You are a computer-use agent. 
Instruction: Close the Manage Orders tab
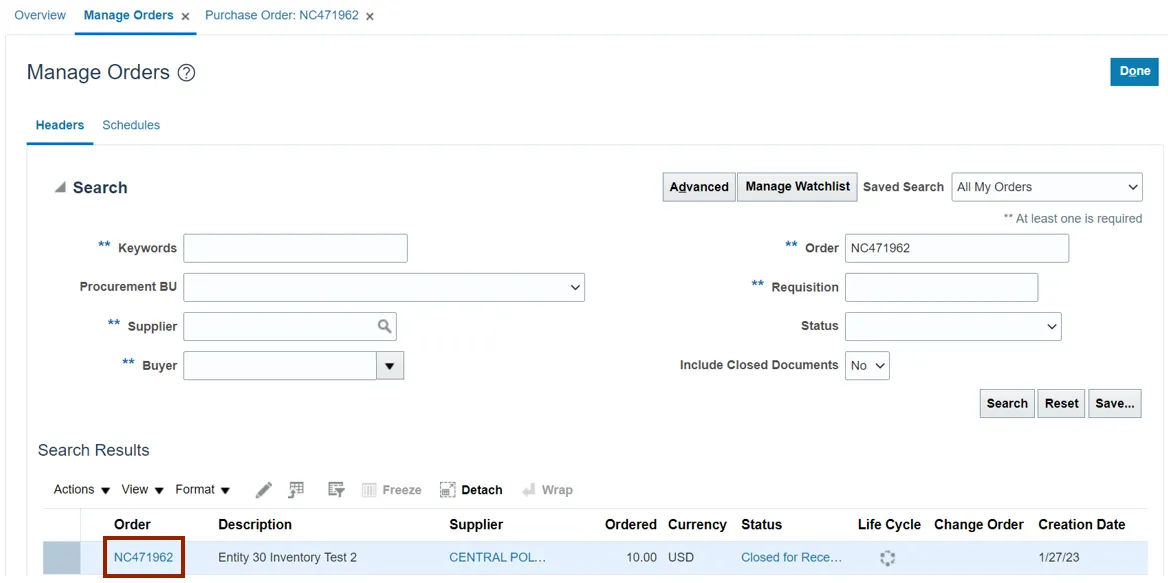(186, 17)
